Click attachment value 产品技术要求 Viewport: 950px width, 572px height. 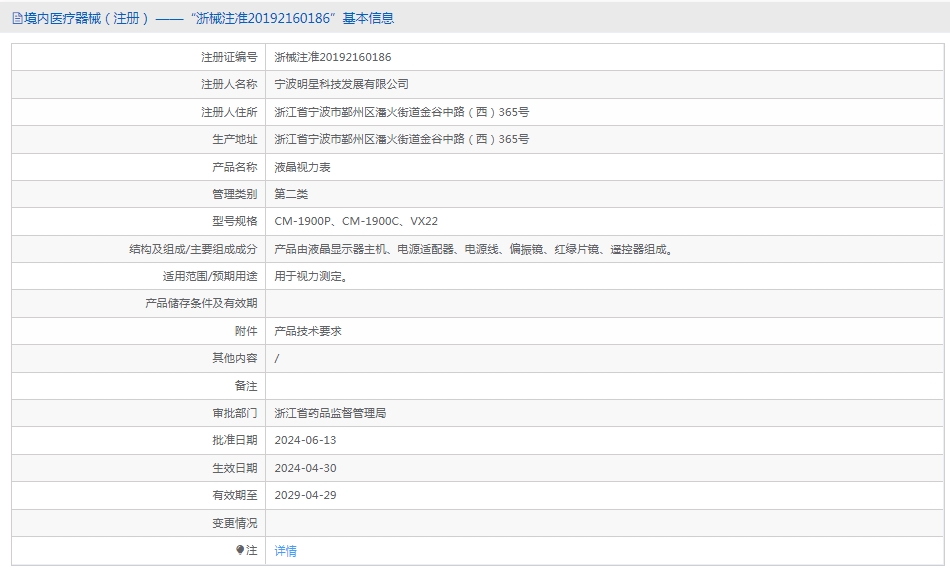[308, 331]
